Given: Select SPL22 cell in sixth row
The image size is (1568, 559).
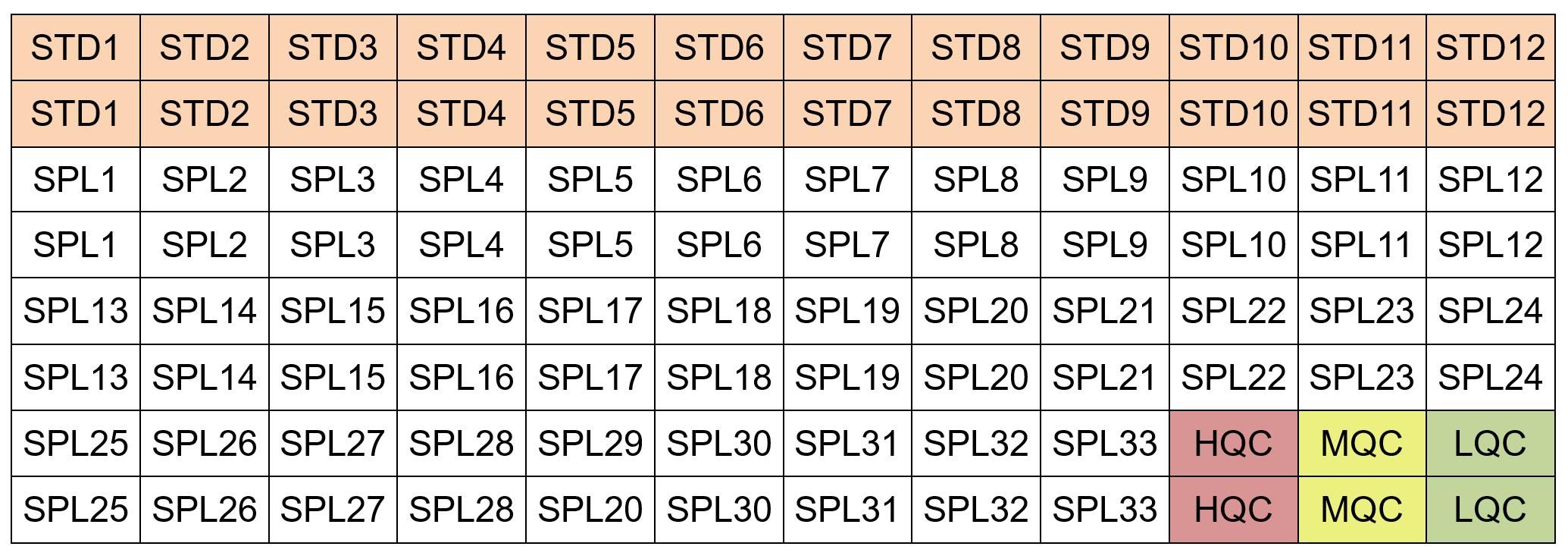Looking at the screenshot, I should coord(1234,378).
